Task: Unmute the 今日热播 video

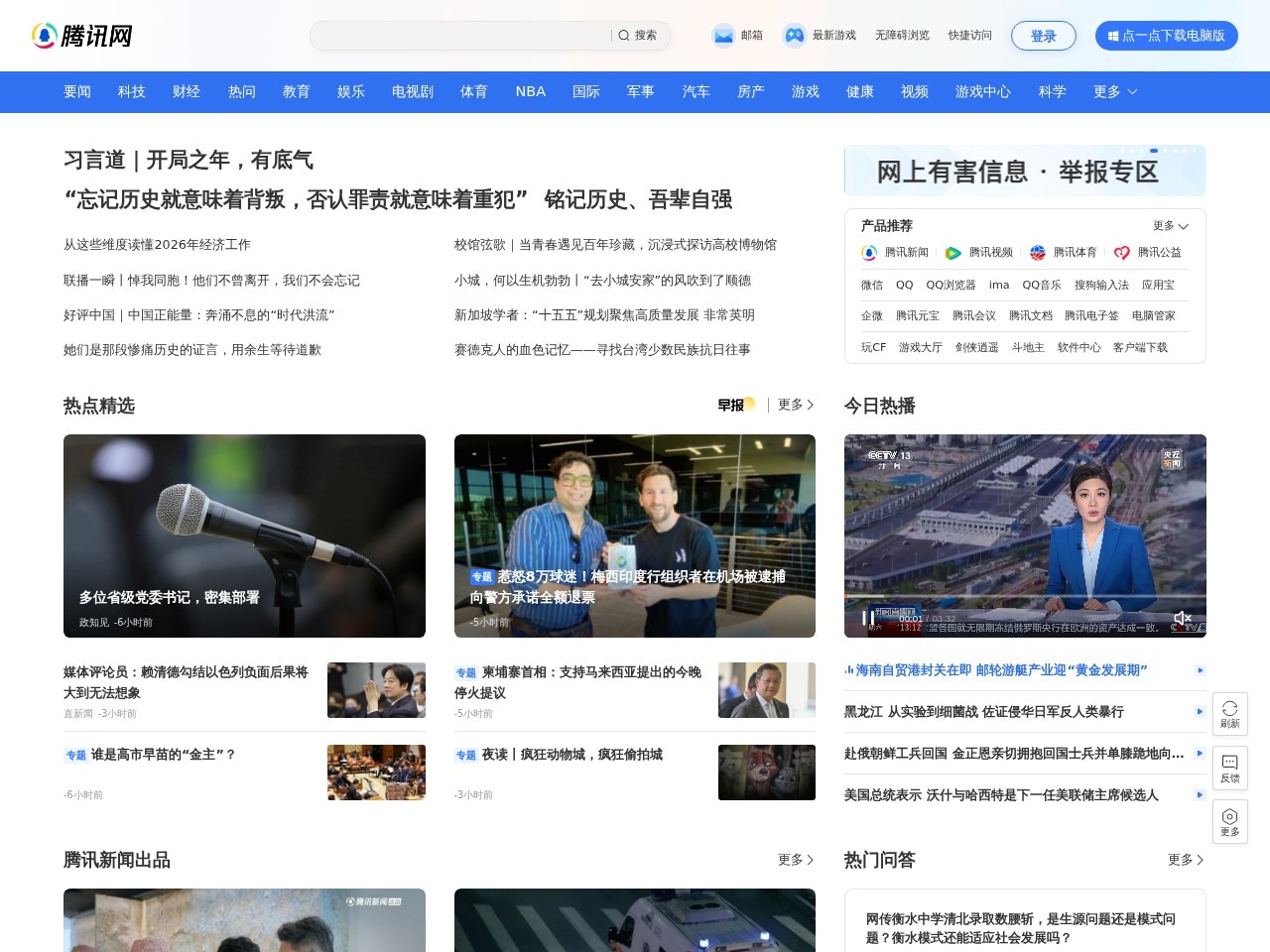Action: pos(1183,618)
